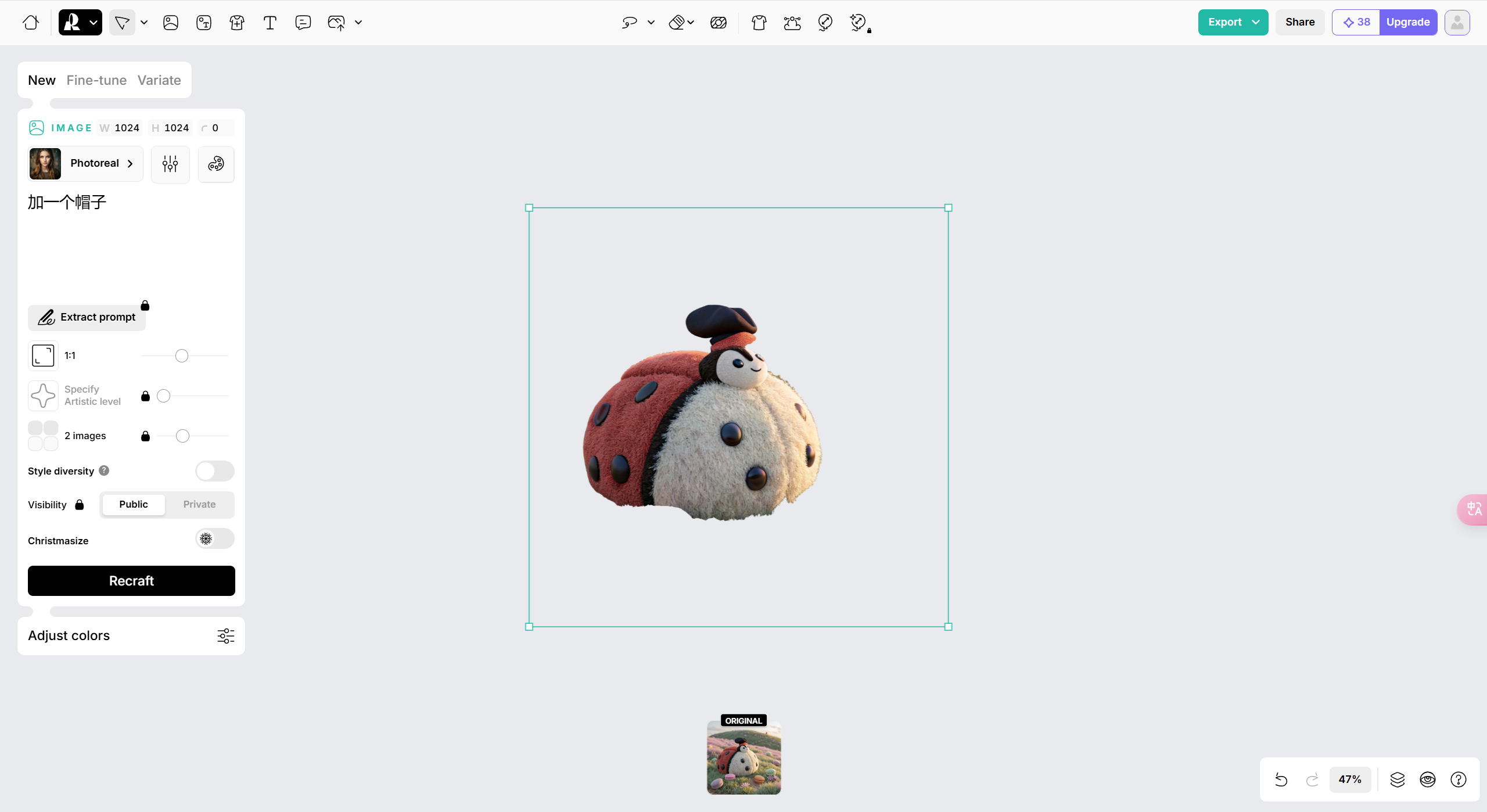Expand the select tool dropdown arrow

pos(144,23)
